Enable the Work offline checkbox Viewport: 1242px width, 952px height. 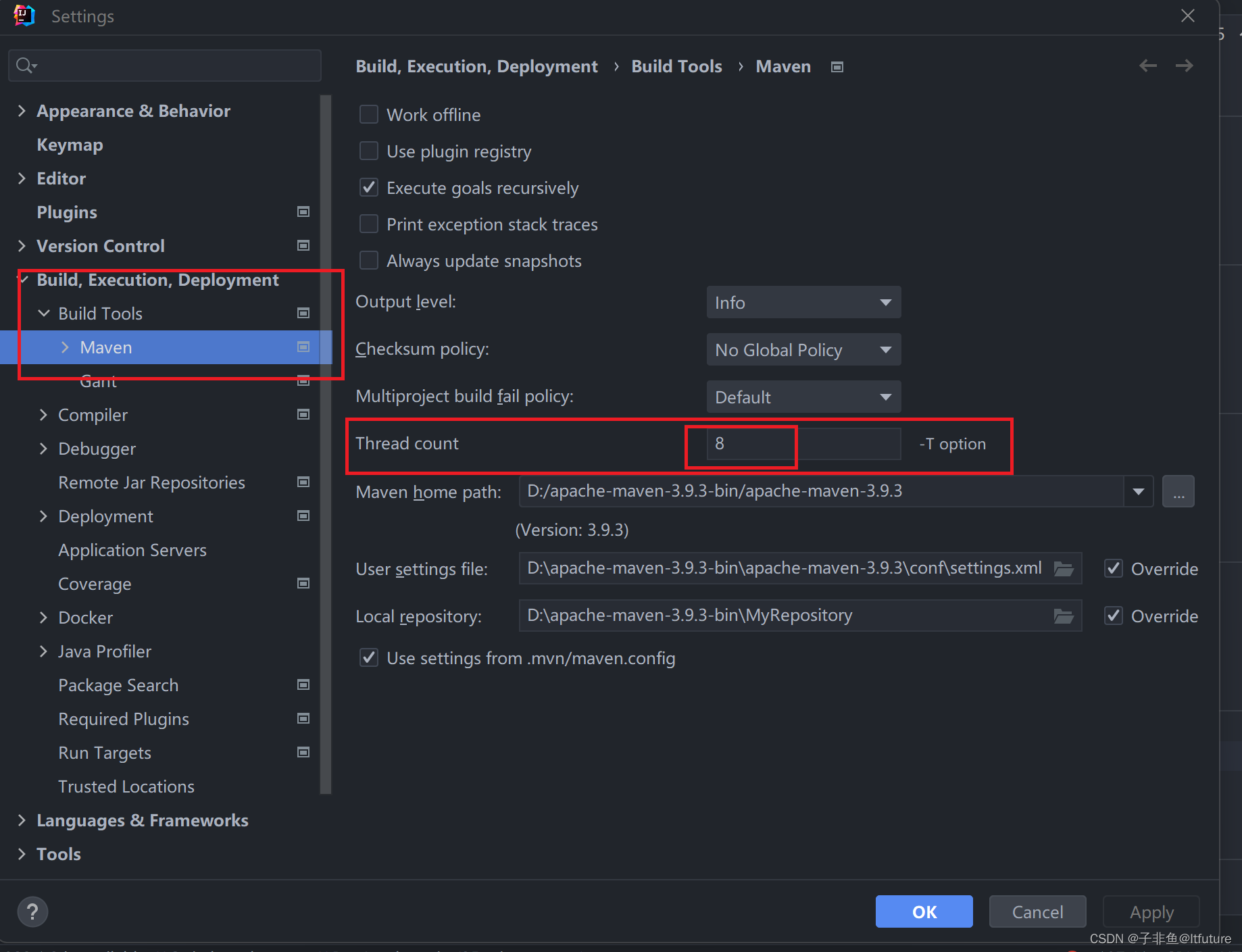tap(369, 114)
